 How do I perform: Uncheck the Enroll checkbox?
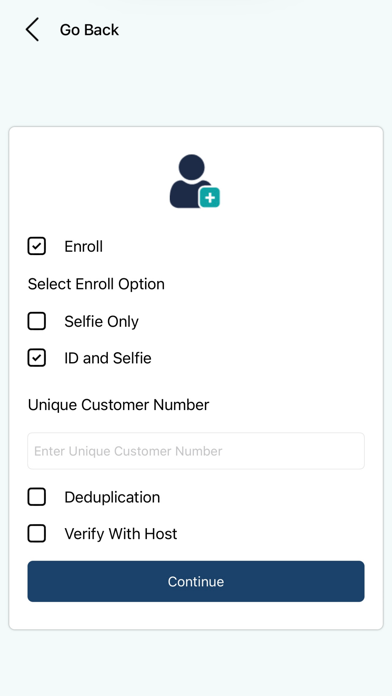click(37, 246)
